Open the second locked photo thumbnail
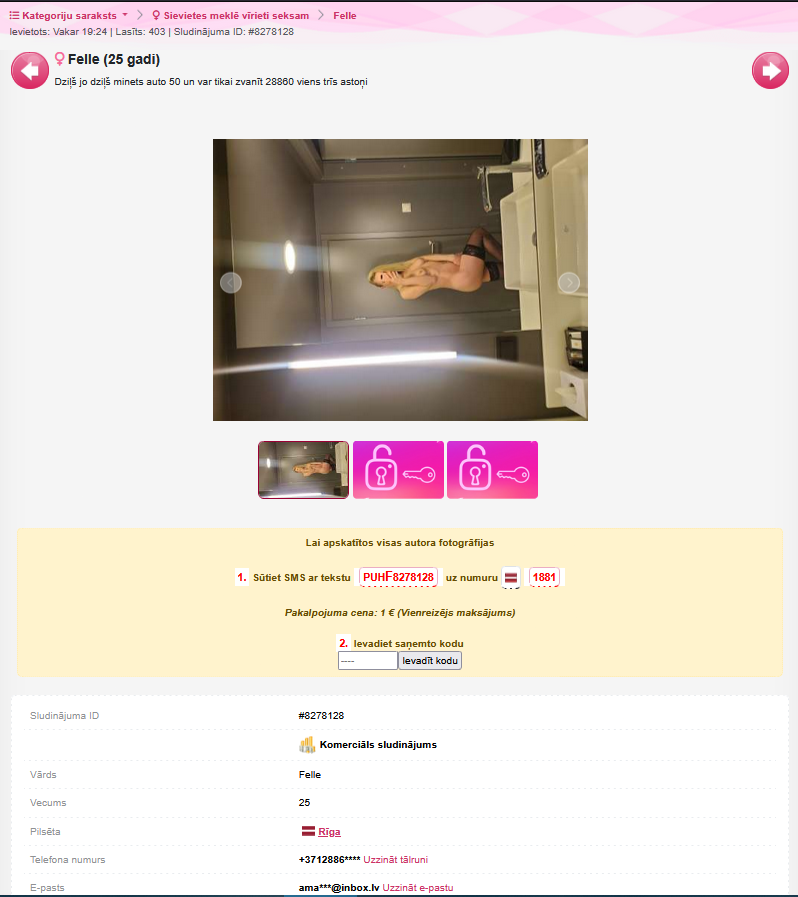Image resolution: width=798 pixels, height=897 pixels. (x=492, y=470)
